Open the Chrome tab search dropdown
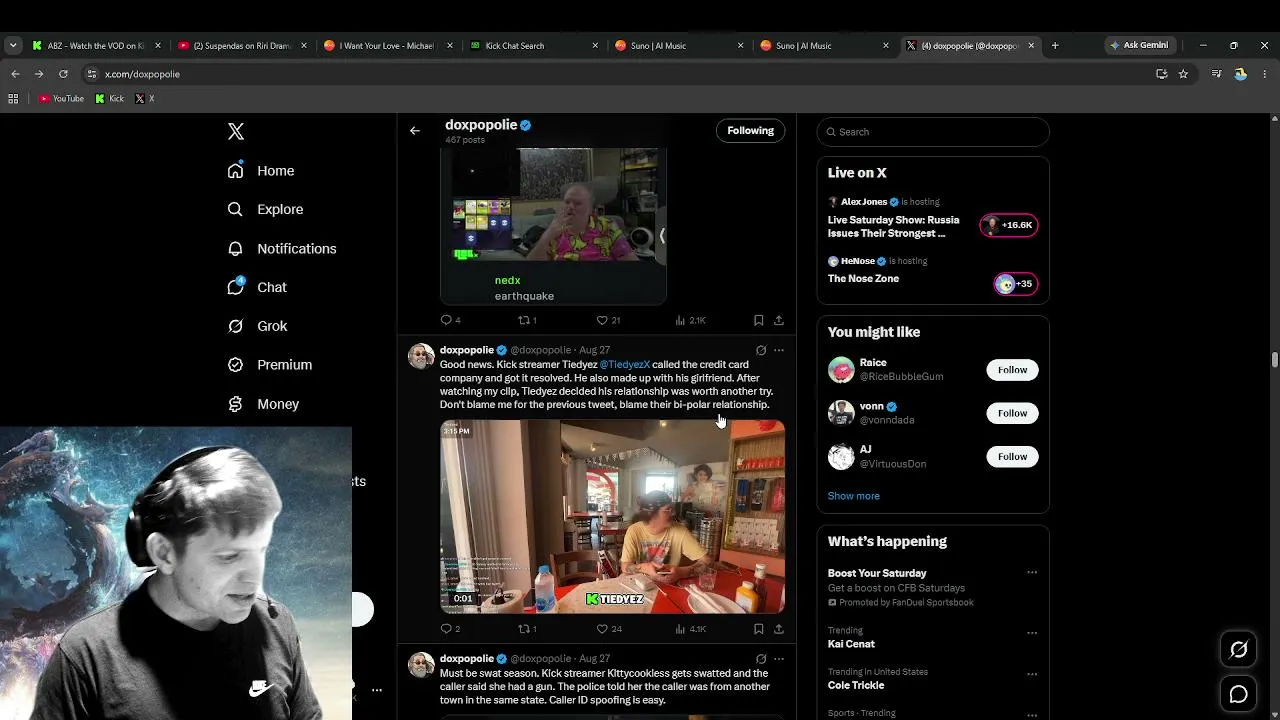Viewport: 1280px width, 720px height. tap(13, 45)
